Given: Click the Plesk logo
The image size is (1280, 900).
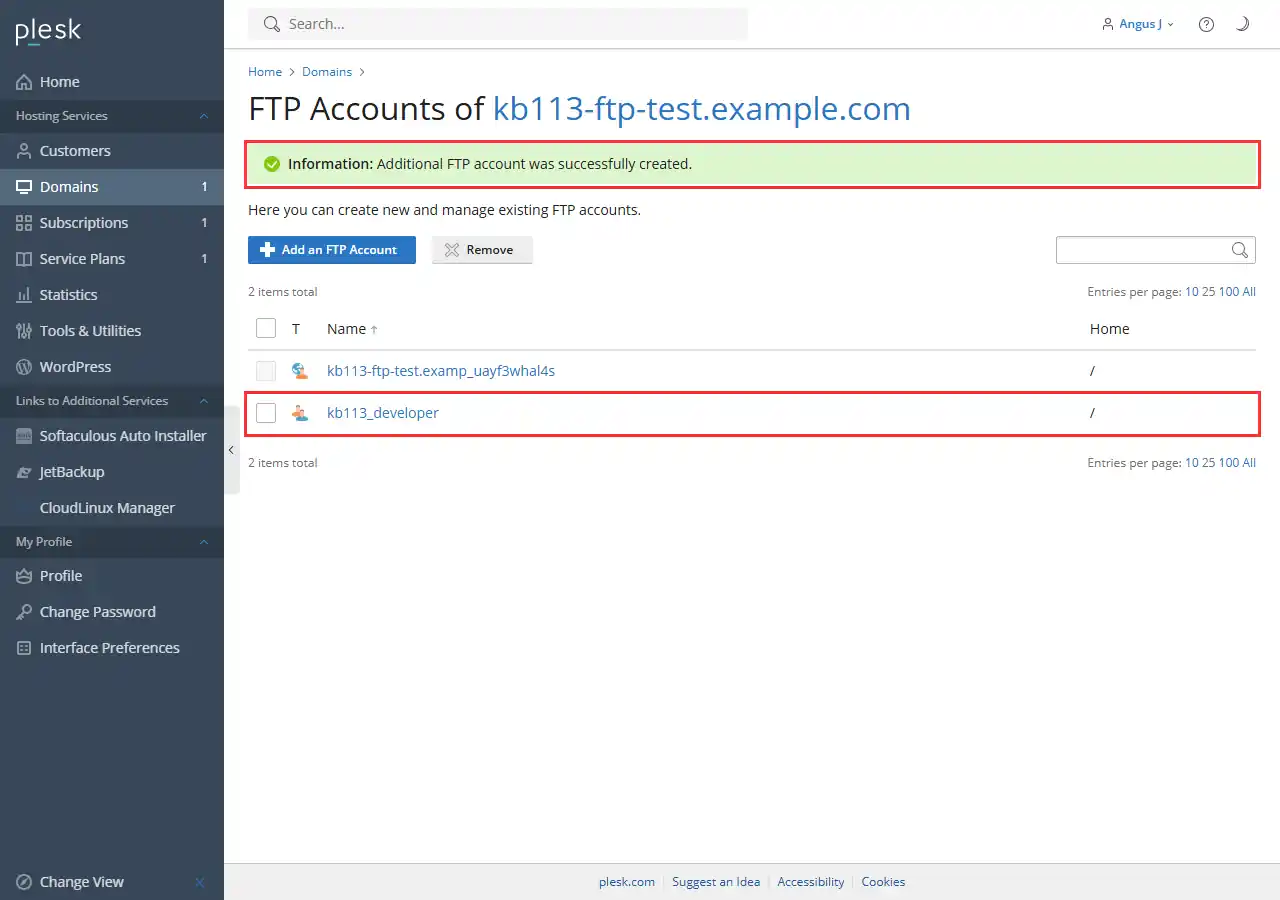Looking at the screenshot, I should tap(48, 31).
